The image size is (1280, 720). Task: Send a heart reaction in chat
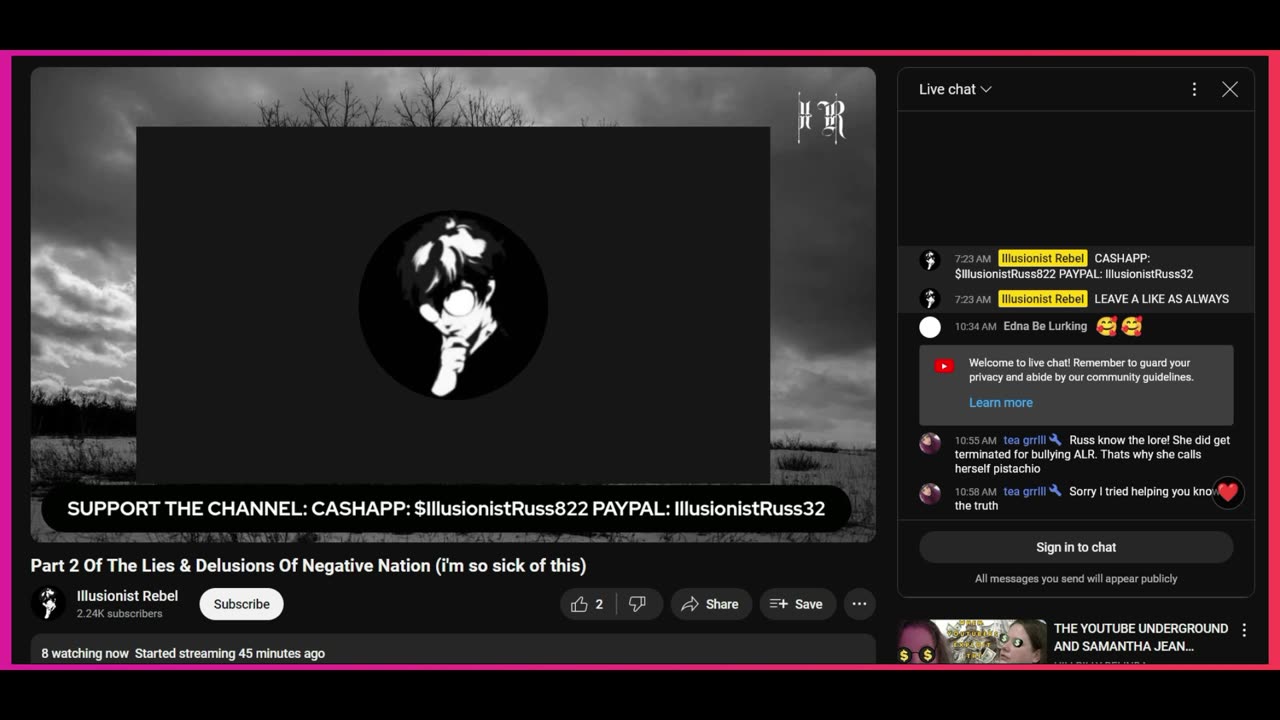point(1228,492)
